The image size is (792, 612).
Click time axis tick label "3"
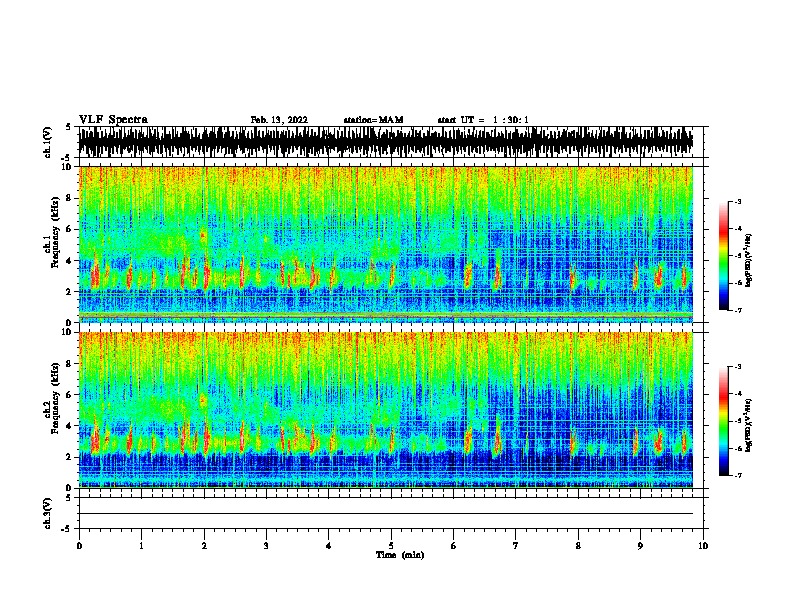tap(266, 546)
